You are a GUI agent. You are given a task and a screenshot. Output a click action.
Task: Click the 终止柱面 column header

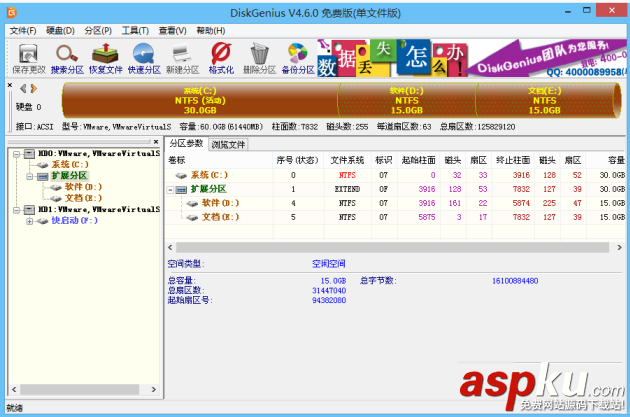pos(513,160)
